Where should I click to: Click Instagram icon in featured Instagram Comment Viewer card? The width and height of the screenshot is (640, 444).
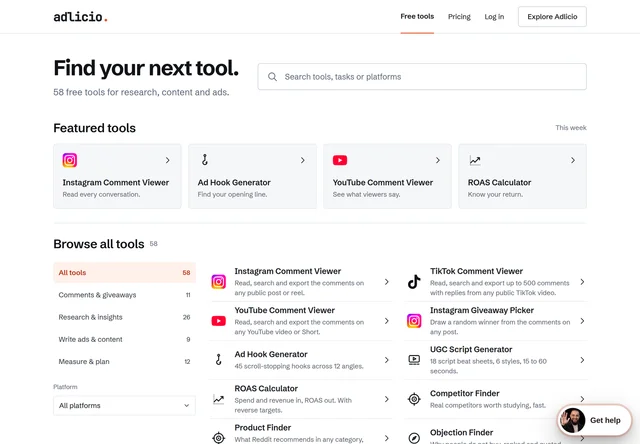tap(70, 160)
